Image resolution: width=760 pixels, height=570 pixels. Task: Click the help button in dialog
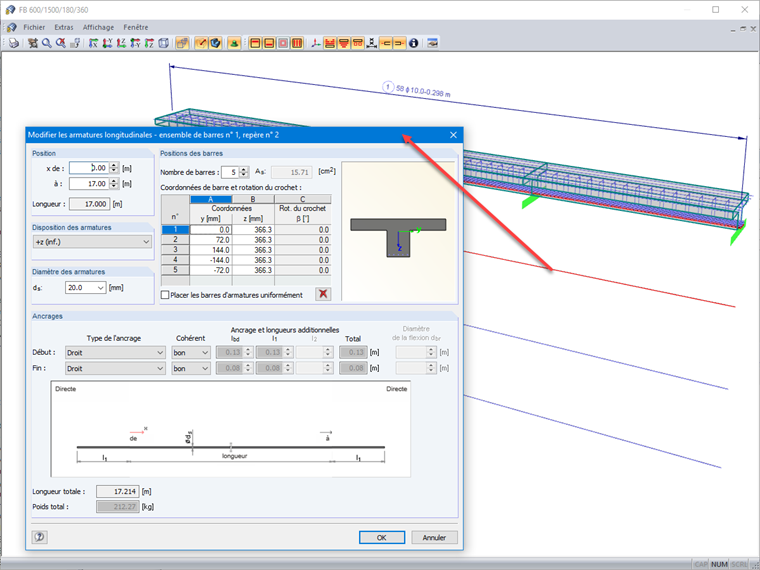[40, 537]
